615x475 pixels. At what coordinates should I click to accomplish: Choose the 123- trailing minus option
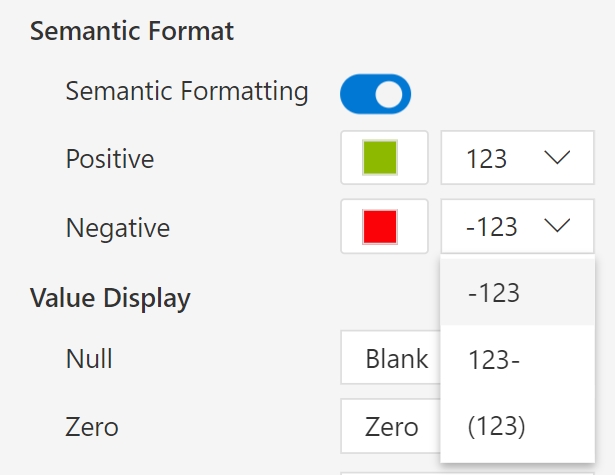(x=494, y=360)
